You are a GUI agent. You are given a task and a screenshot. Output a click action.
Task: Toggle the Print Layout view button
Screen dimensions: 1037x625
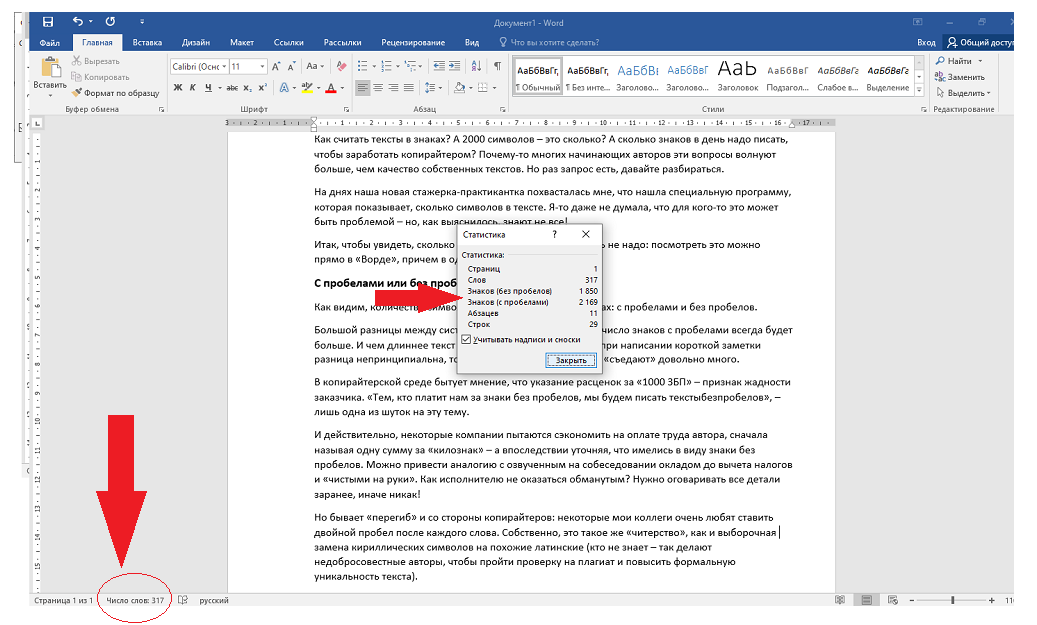(x=866, y=600)
